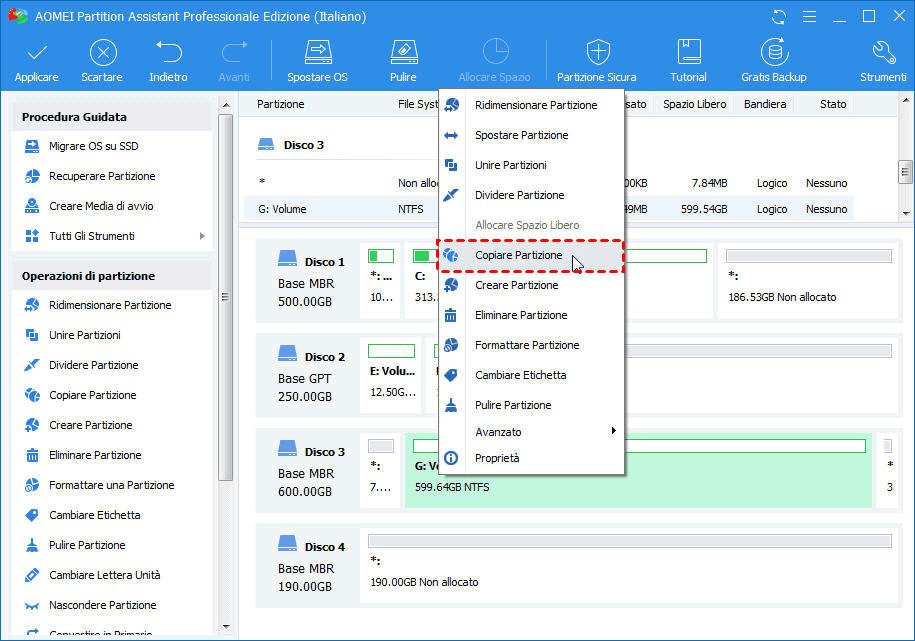This screenshot has width=915, height=641.
Task: Open the Partizione Sicura tool
Action: [x=596, y=58]
